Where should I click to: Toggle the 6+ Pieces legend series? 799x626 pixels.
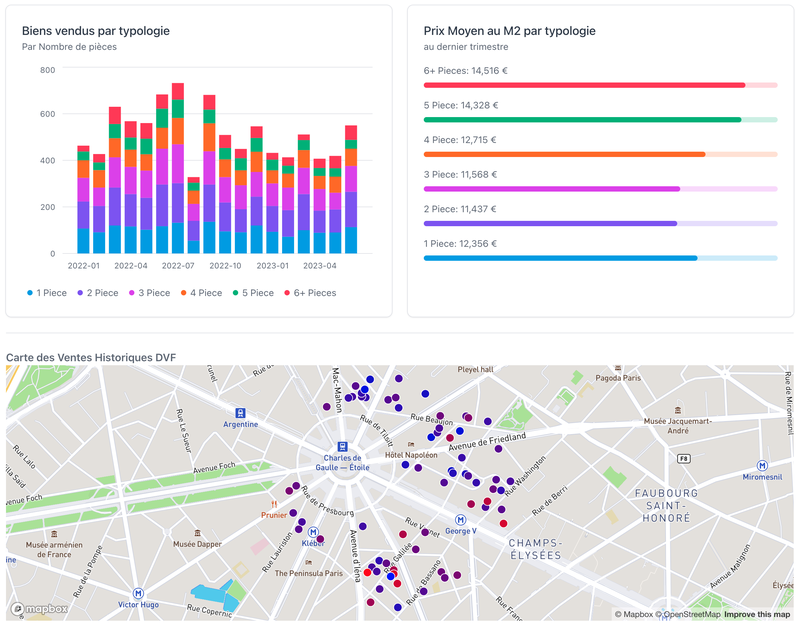(310, 293)
